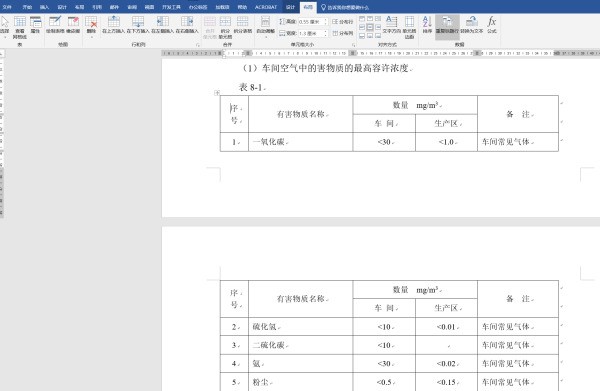600x391 pixels.
Task: Open Rows & Columns dialog launcher
Action: [198, 45]
